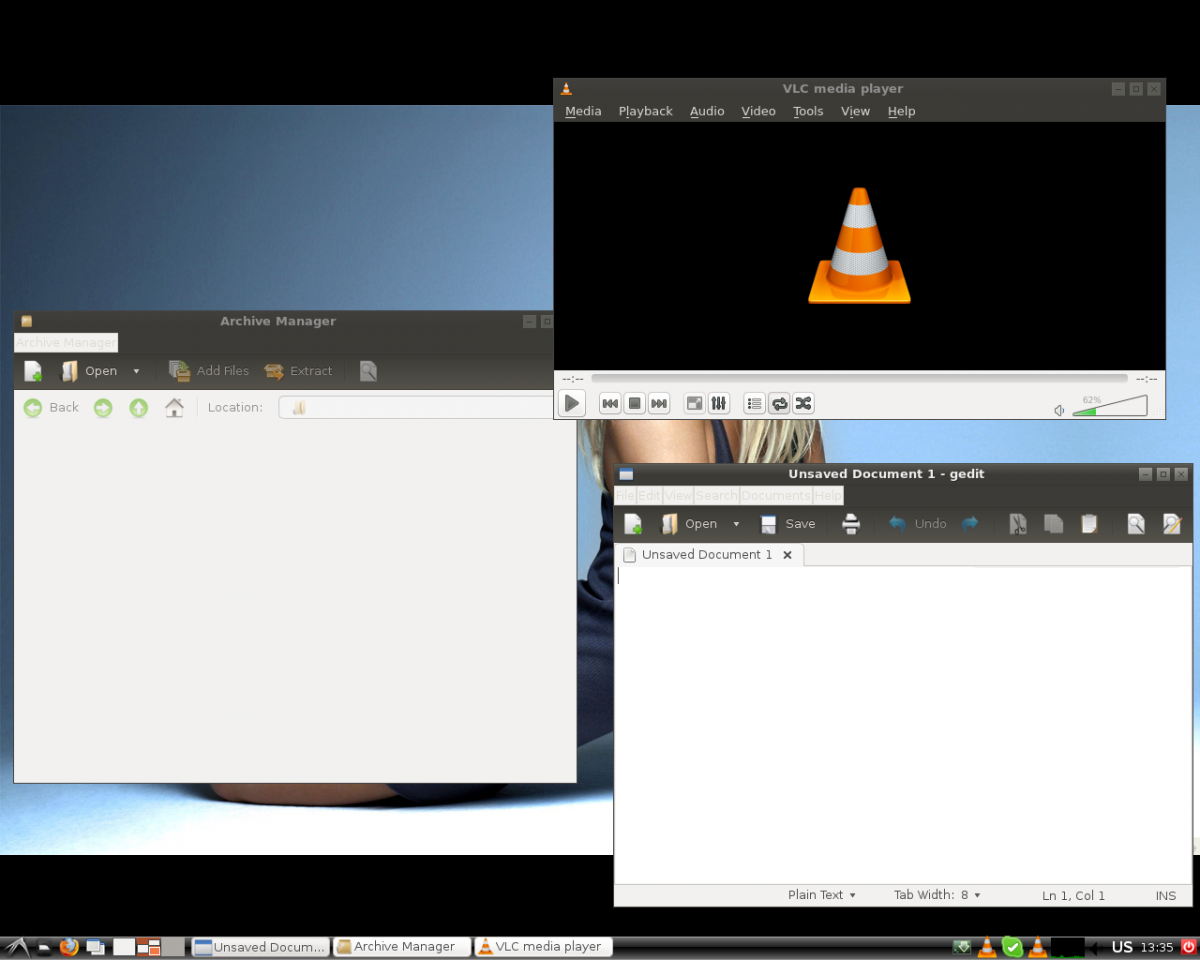This screenshot has width=1200, height=960.
Task: Open the Archive Manager menu
Action: pos(66,343)
